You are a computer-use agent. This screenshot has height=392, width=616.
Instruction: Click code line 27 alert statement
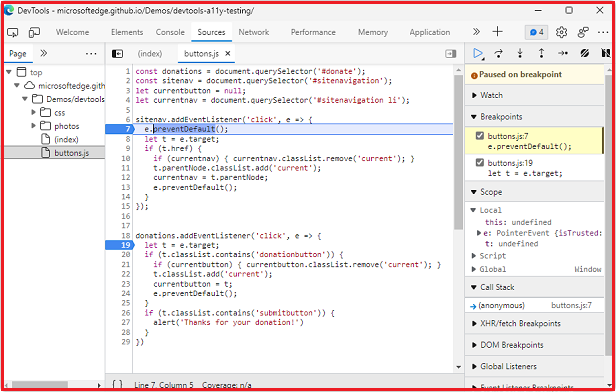[x=228, y=322]
